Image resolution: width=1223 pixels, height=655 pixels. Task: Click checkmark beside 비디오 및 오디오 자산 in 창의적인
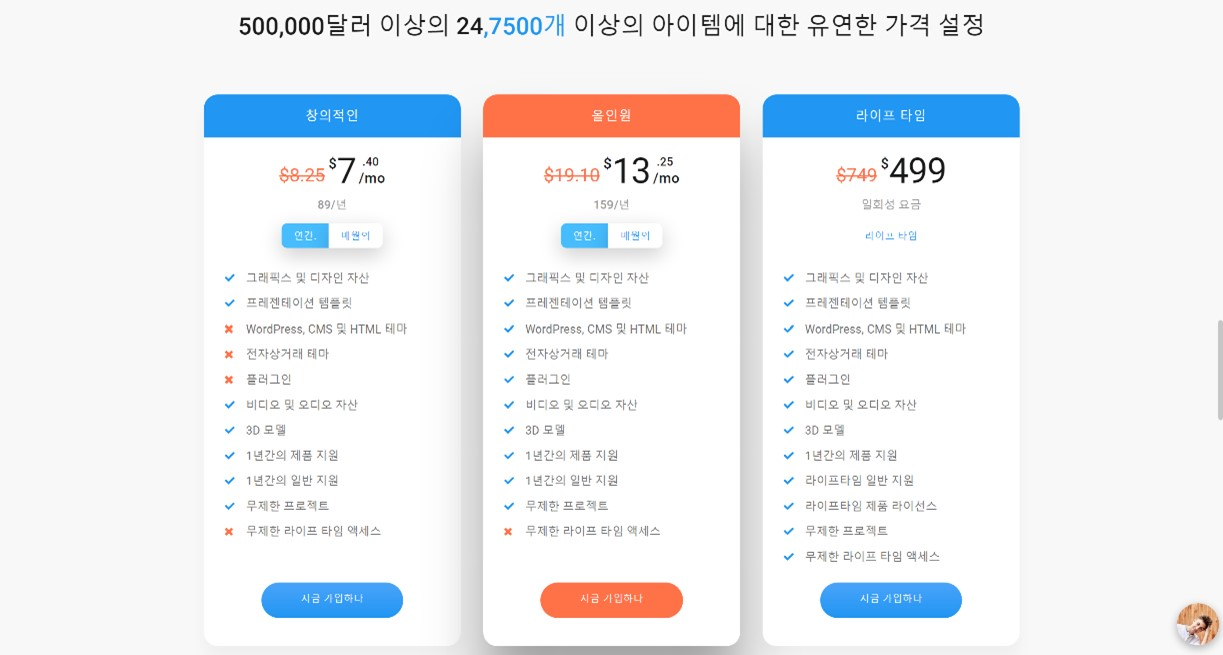pyautogui.click(x=229, y=405)
